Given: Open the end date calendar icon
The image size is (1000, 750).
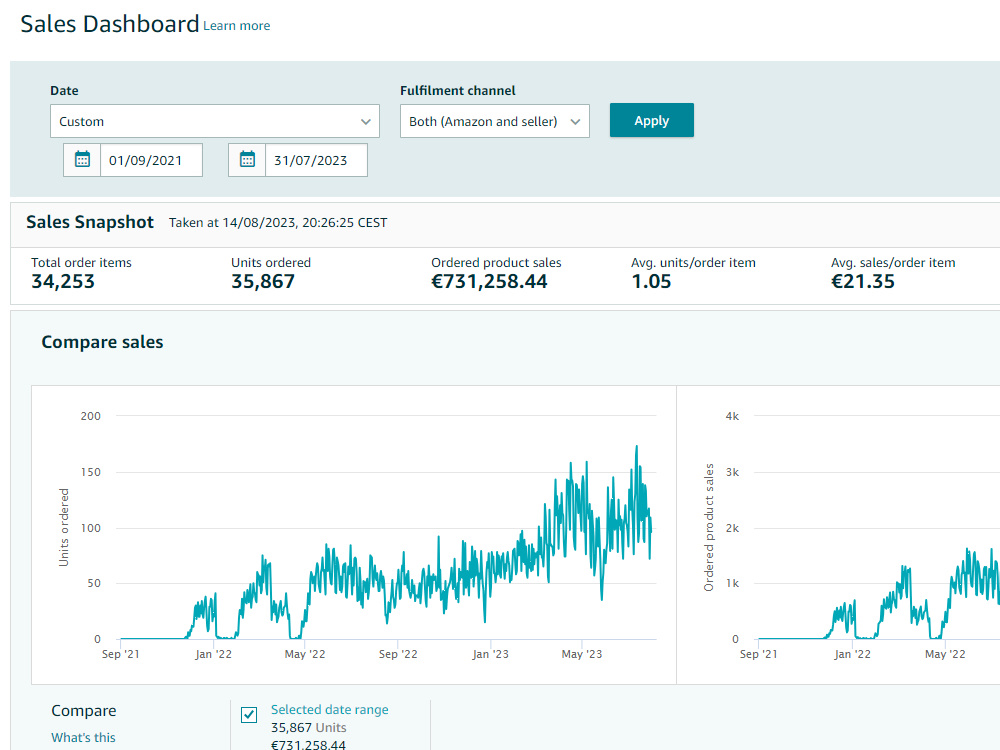Looking at the screenshot, I should [x=247, y=159].
